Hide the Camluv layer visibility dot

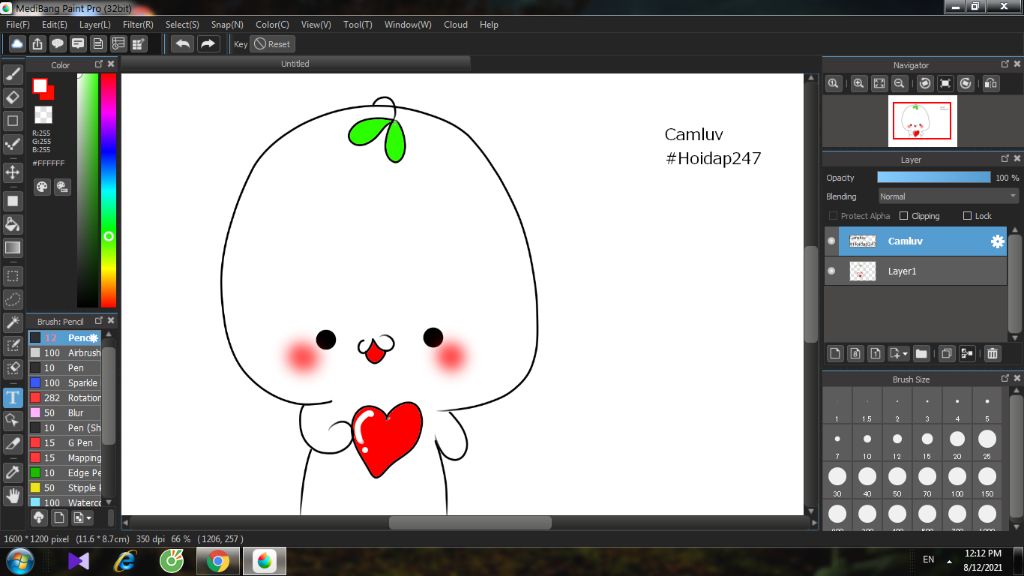[831, 241]
